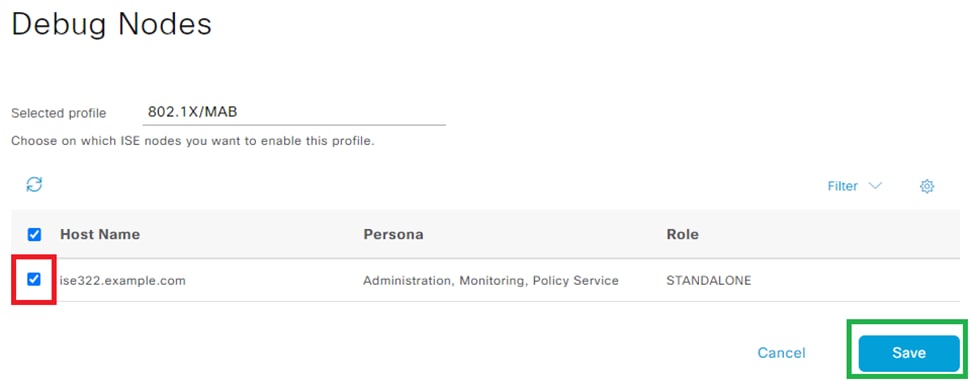Cancel the debug nodes dialog

(x=781, y=353)
